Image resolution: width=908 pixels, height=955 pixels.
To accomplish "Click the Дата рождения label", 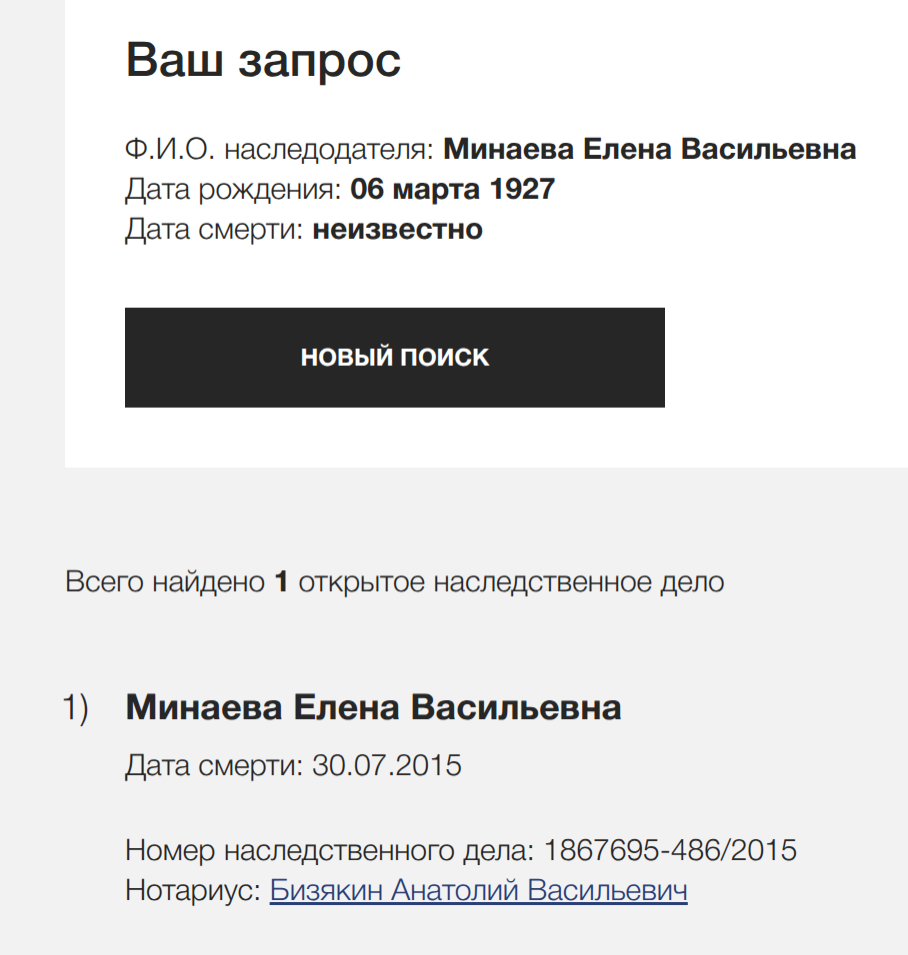I will pos(233,189).
